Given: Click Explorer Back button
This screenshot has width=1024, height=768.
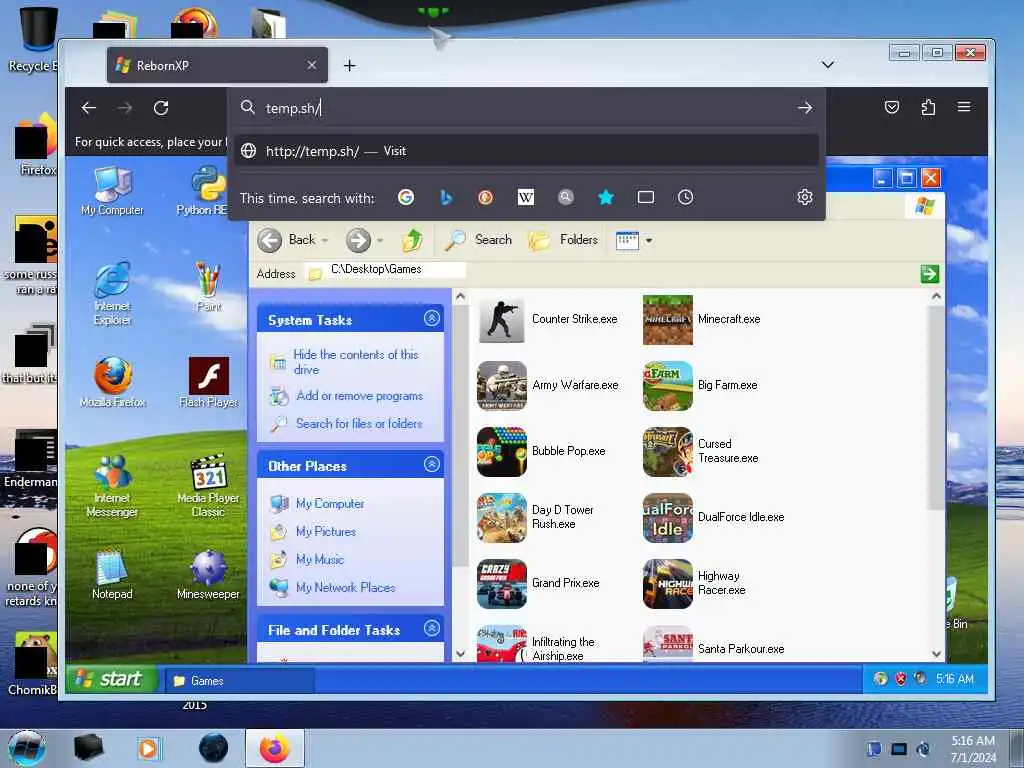Looking at the screenshot, I should (286, 240).
